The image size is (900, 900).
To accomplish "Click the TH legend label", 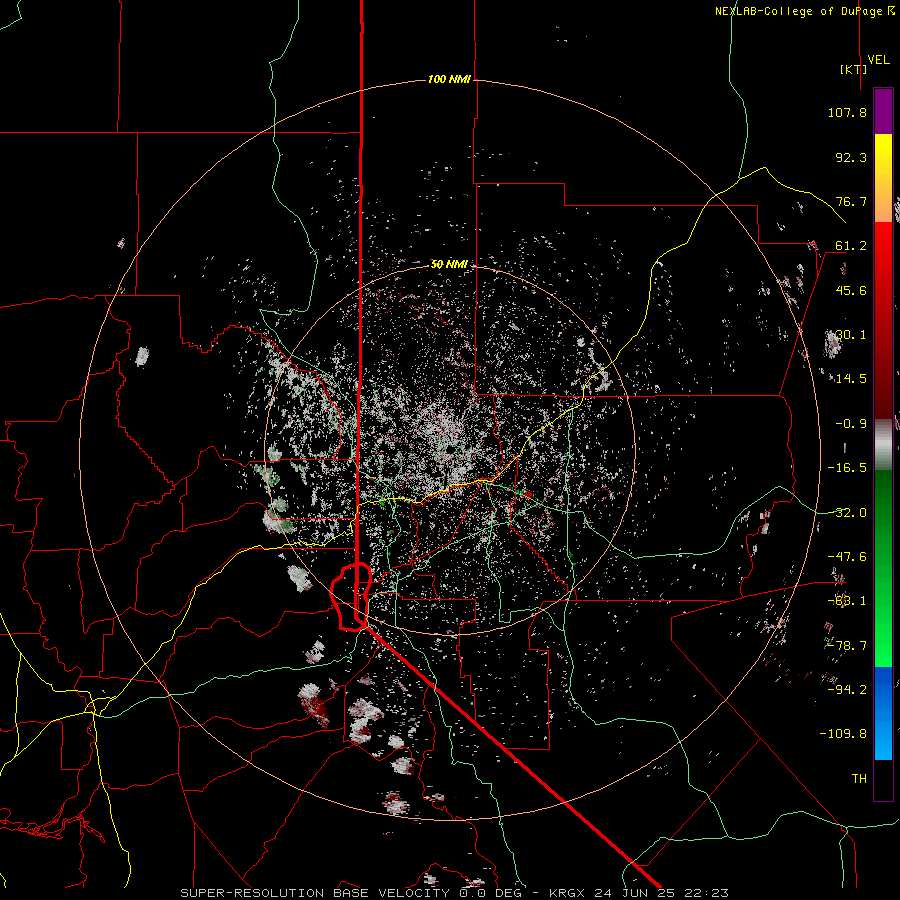I will pos(859,779).
